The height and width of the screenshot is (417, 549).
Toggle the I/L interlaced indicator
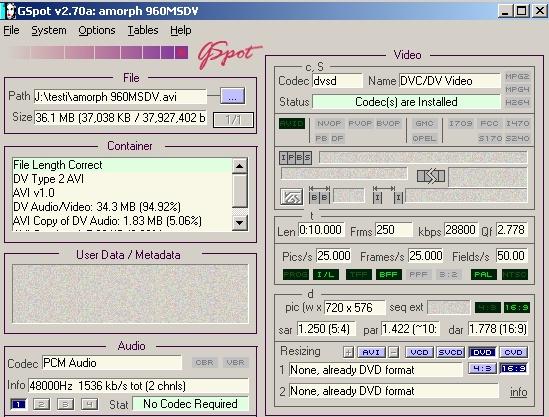click(x=326, y=274)
